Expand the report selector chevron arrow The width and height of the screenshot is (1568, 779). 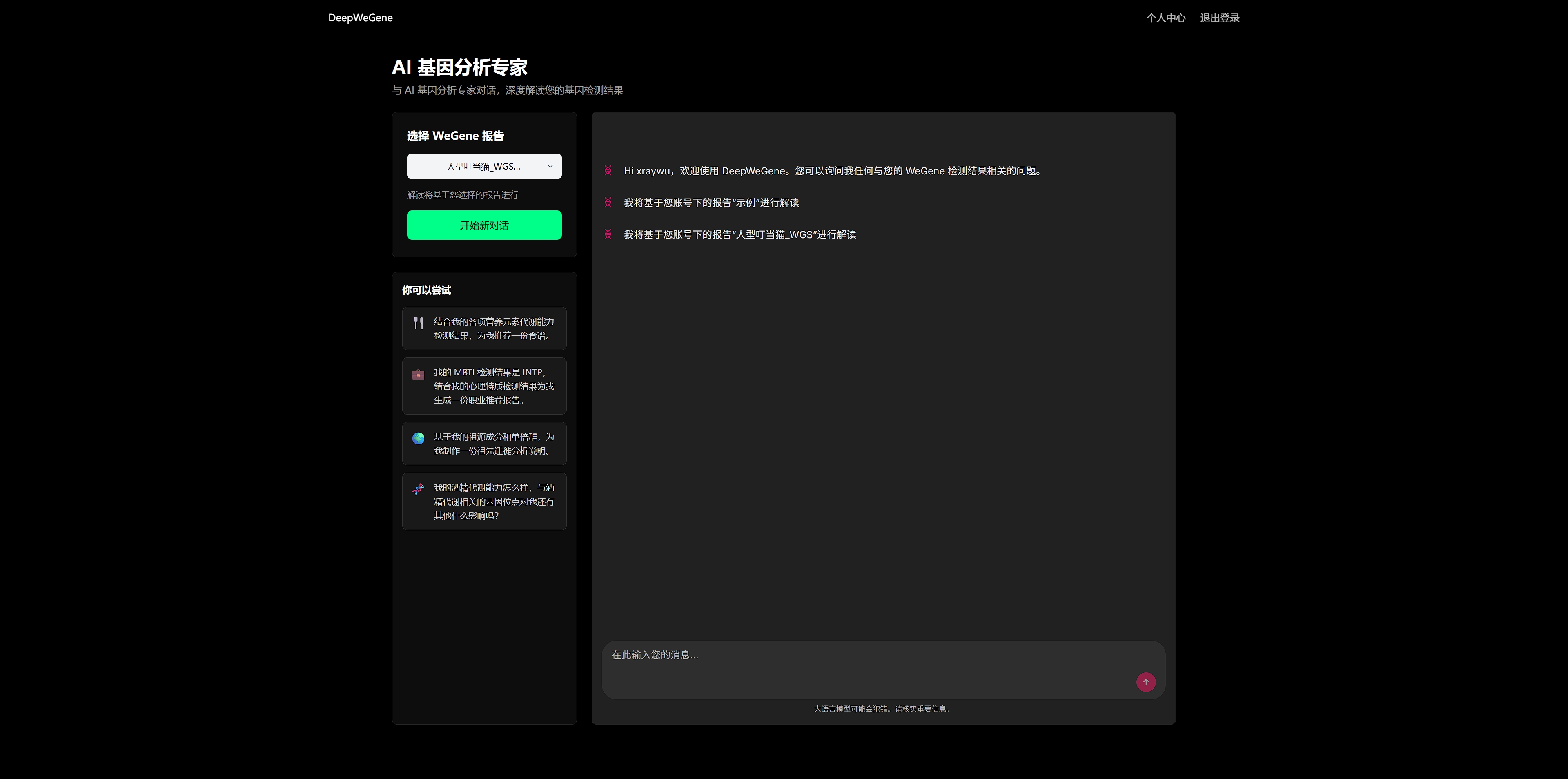tap(550, 166)
